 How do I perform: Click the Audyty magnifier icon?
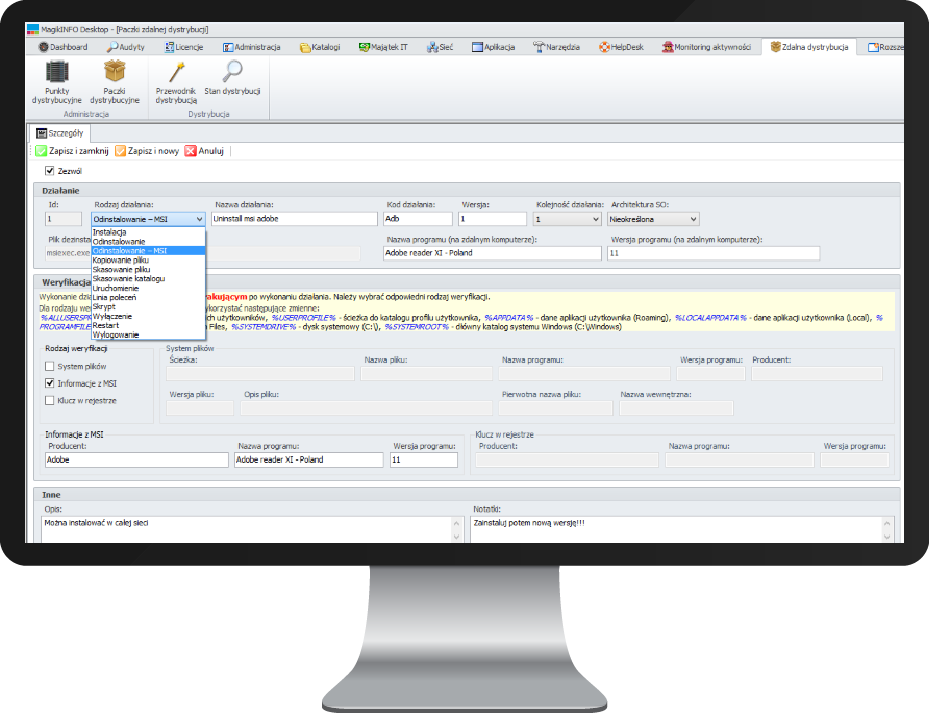pyautogui.click(x=113, y=47)
